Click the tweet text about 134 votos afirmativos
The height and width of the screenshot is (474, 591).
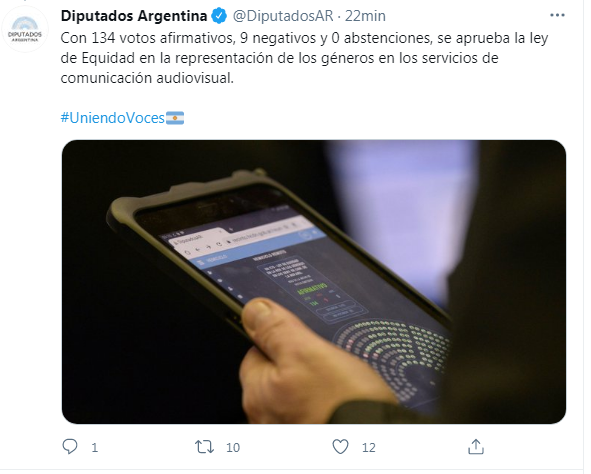(x=304, y=58)
